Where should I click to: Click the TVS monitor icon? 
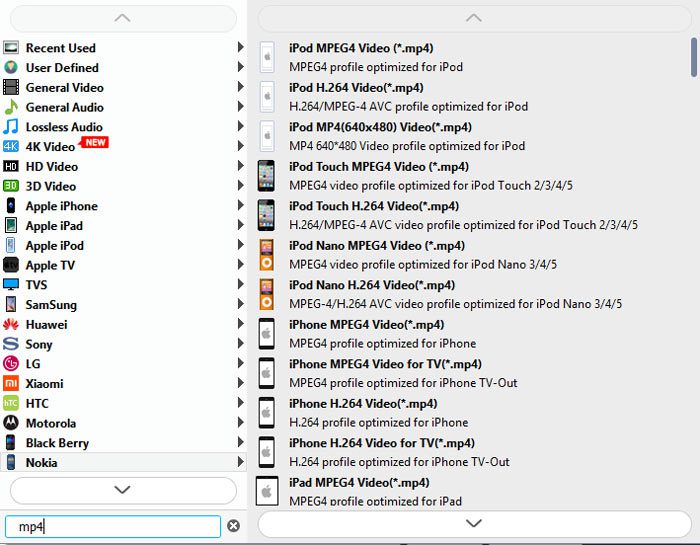point(11,284)
